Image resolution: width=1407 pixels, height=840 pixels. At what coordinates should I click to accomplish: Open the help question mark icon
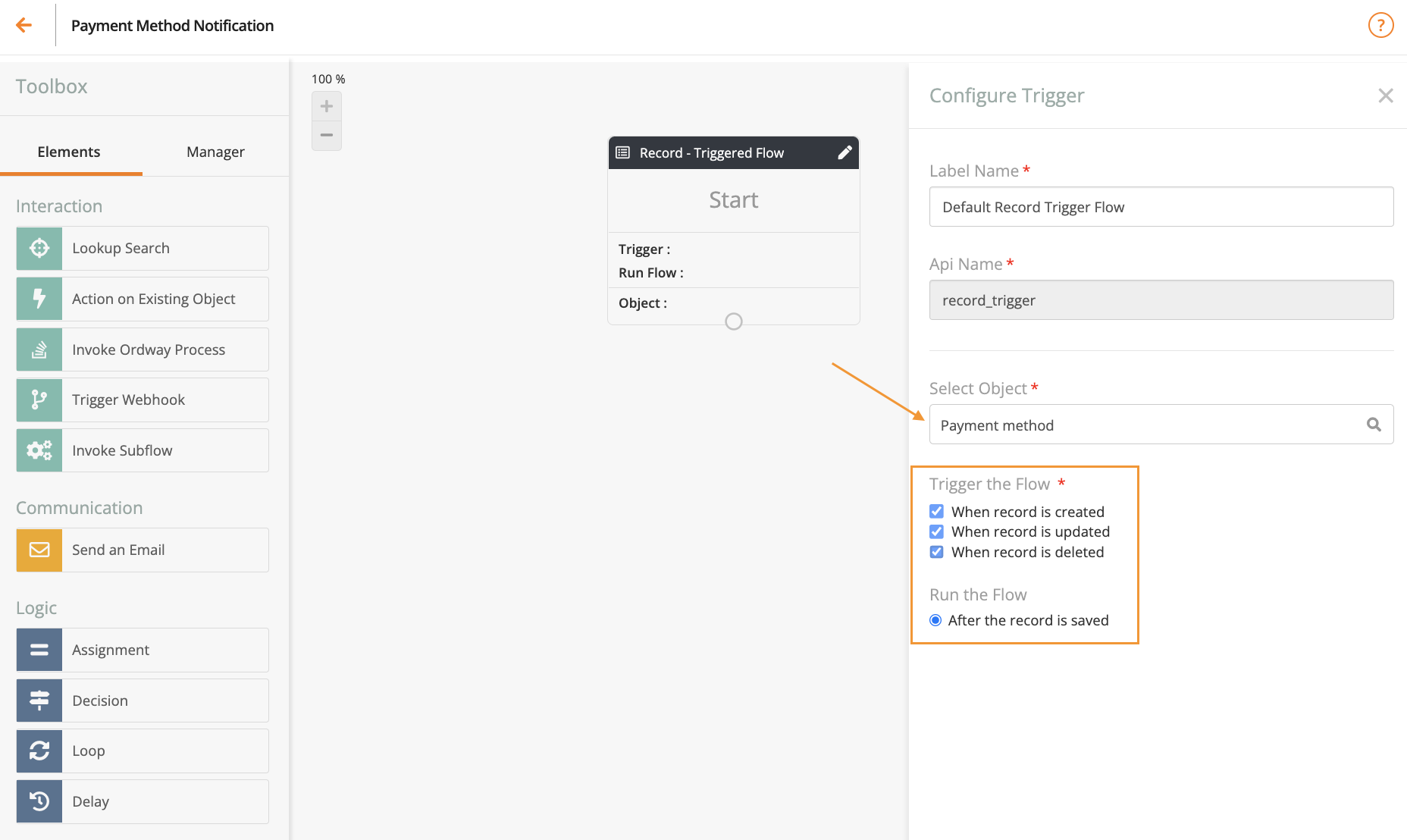(1380, 25)
